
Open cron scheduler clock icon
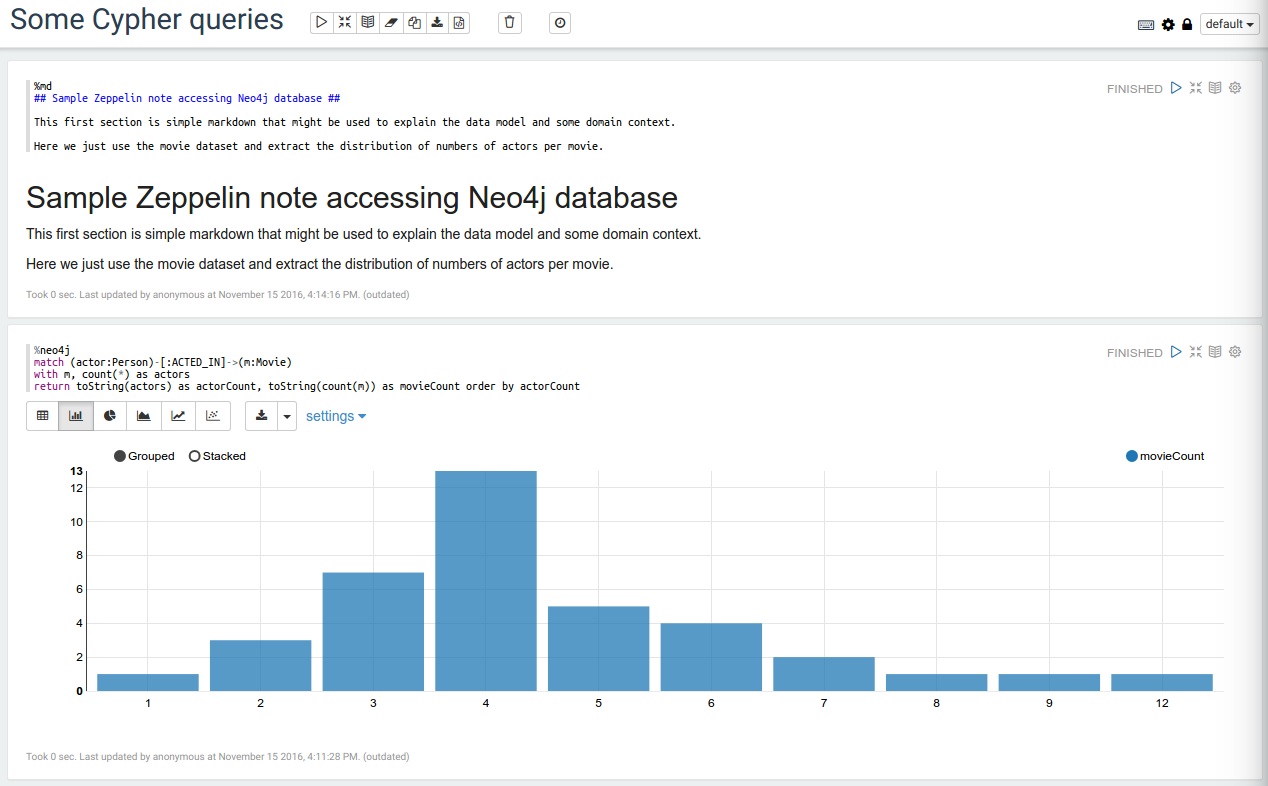click(x=560, y=22)
